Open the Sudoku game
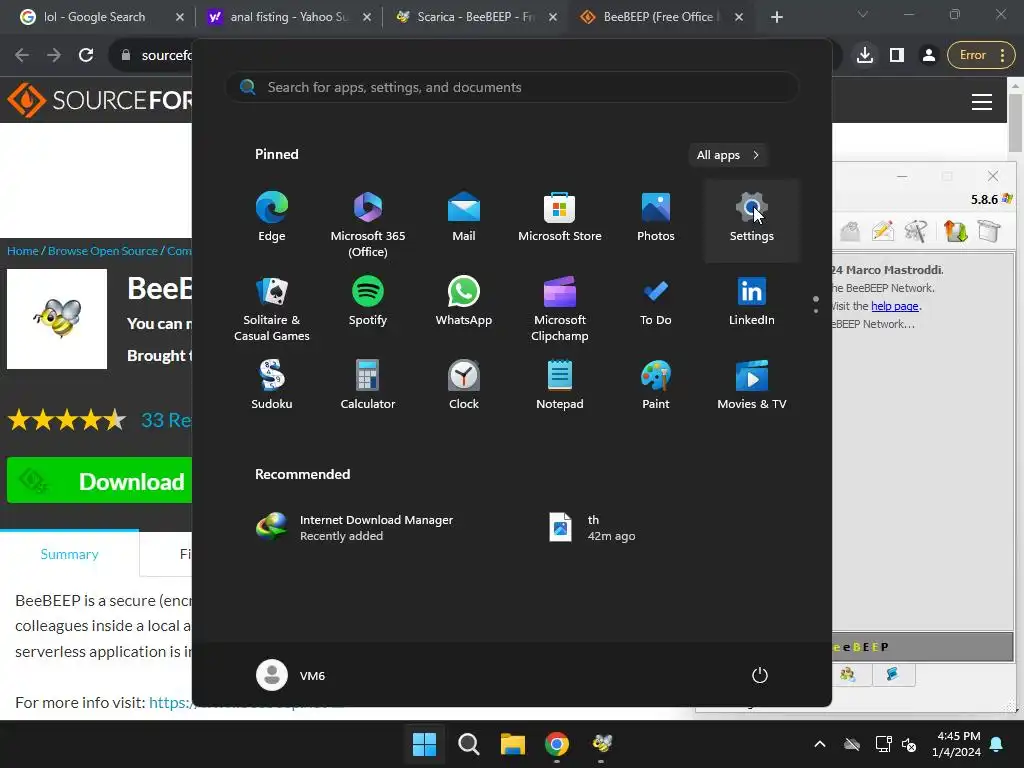 point(272,385)
